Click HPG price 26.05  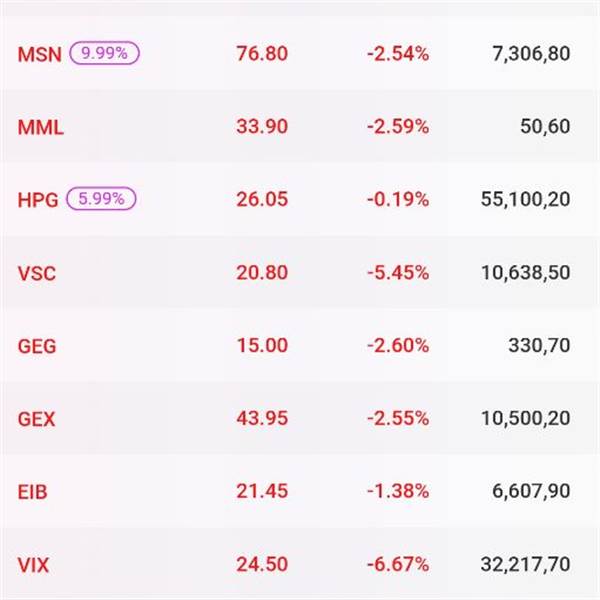[262, 199]
